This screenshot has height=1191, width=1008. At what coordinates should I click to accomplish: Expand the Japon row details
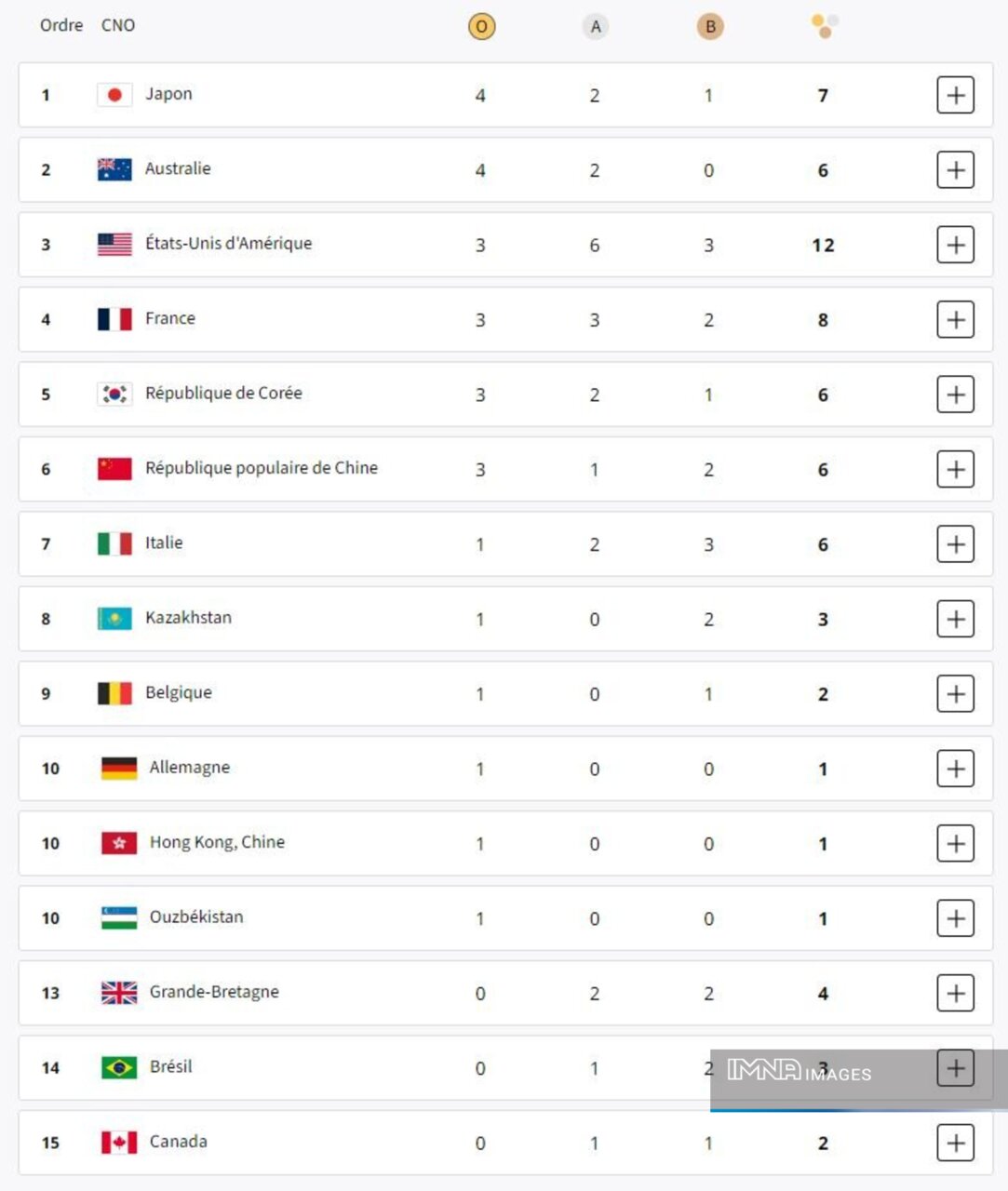pos(955,95)
